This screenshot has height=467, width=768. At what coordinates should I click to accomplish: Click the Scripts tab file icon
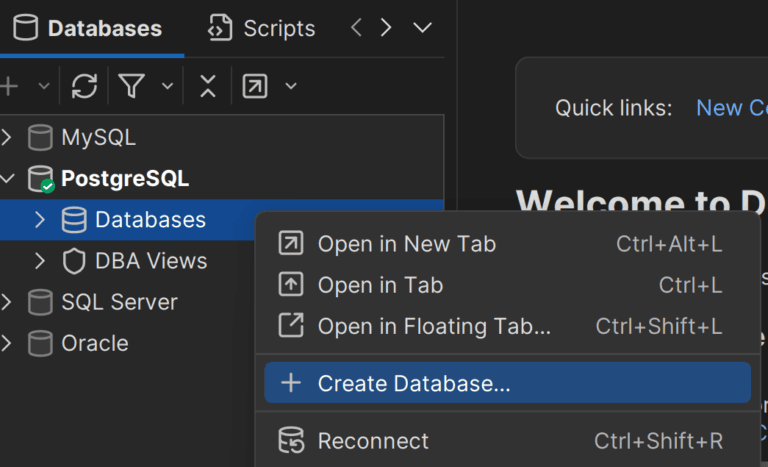[x=220, y=27]
